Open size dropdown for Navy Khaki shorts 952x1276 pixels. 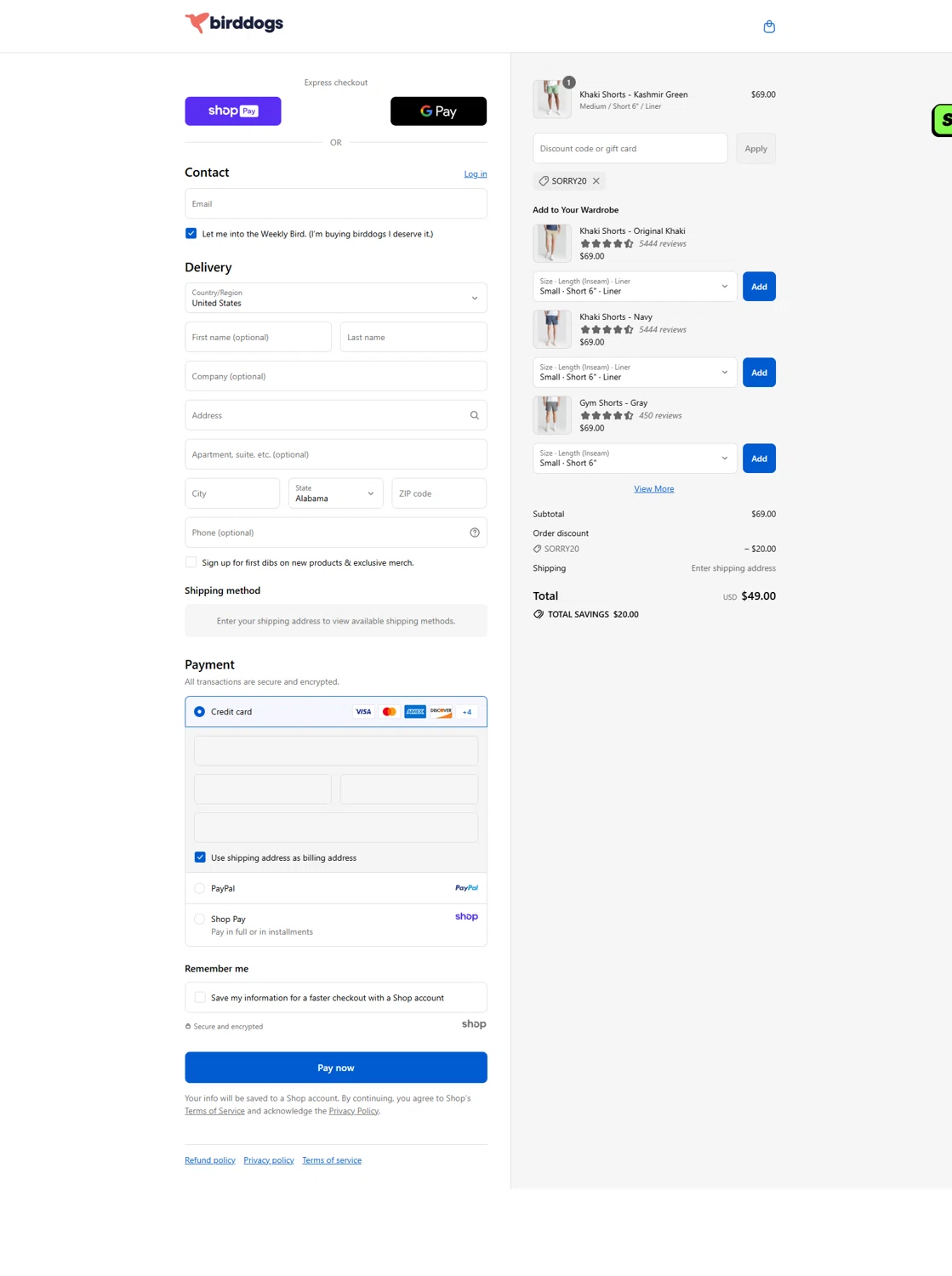pos(635,373)
